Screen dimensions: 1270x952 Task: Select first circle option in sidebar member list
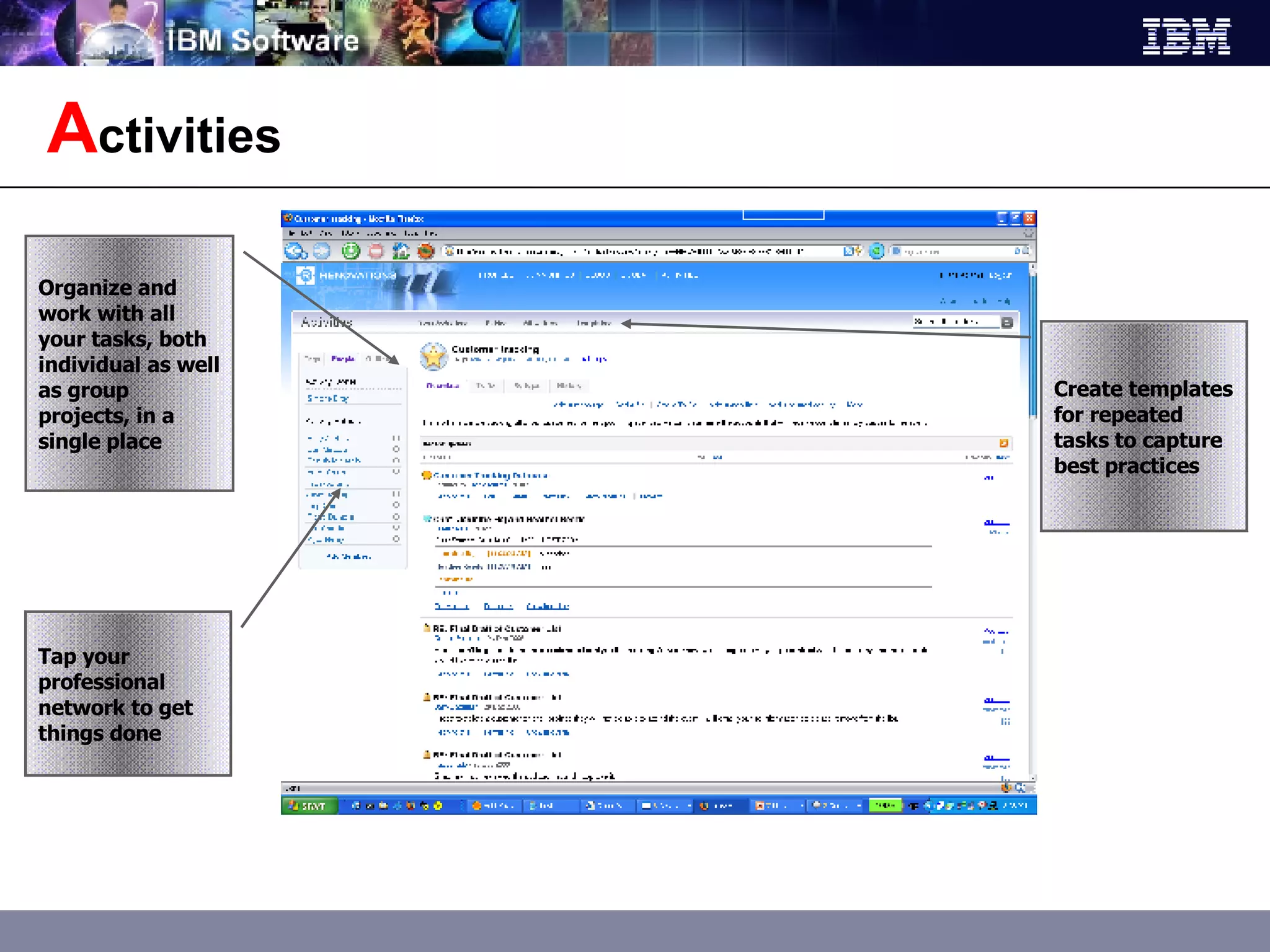point(396,449)
